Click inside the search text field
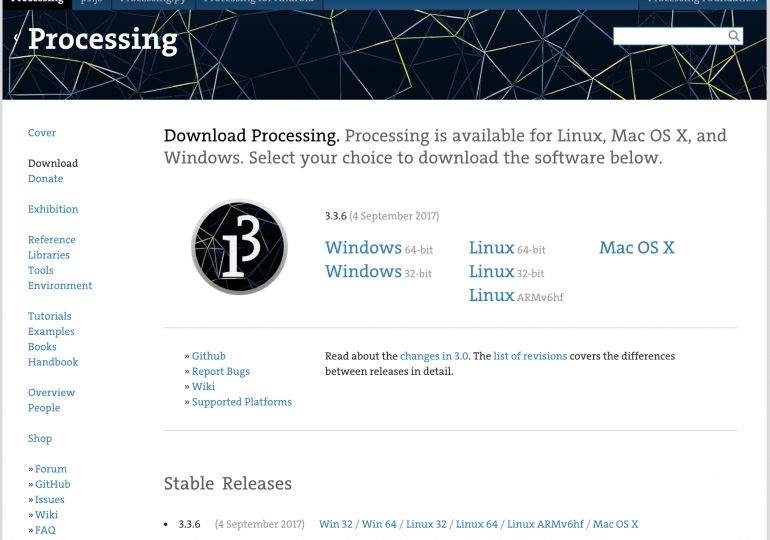770x540 pixels. pyautogui.click(x=669, y=36)
